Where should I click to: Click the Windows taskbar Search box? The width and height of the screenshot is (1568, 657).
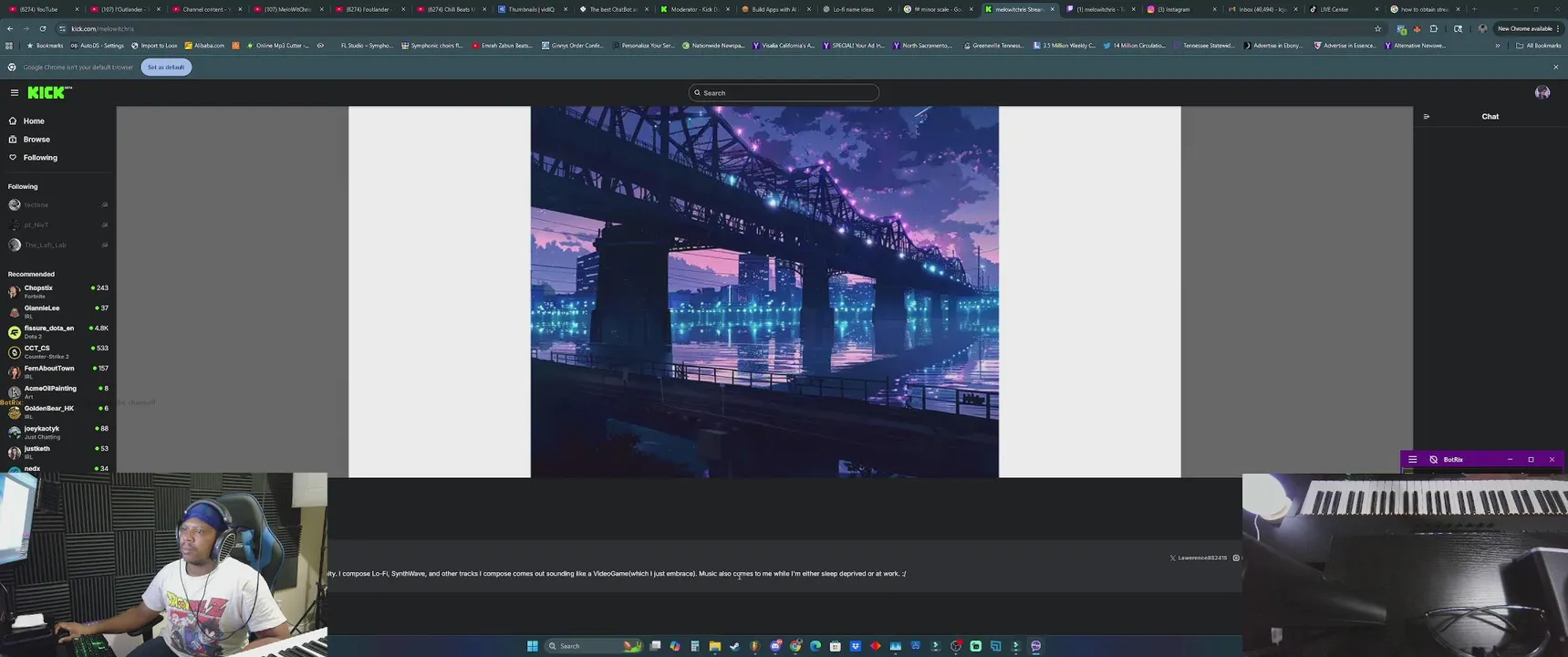pyautogui.click(x=593, y=646)
